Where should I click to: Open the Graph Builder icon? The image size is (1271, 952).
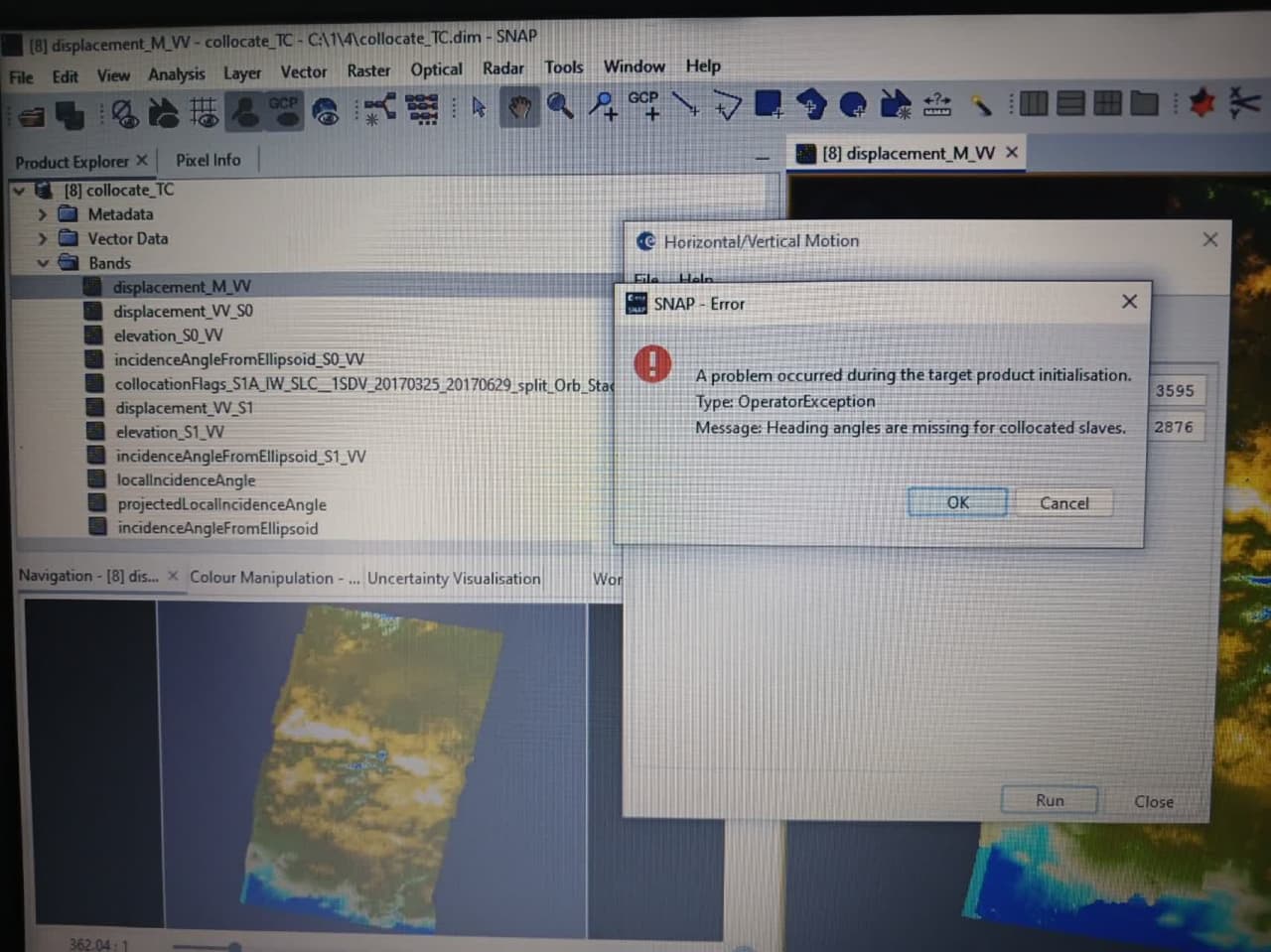[378, 108]
